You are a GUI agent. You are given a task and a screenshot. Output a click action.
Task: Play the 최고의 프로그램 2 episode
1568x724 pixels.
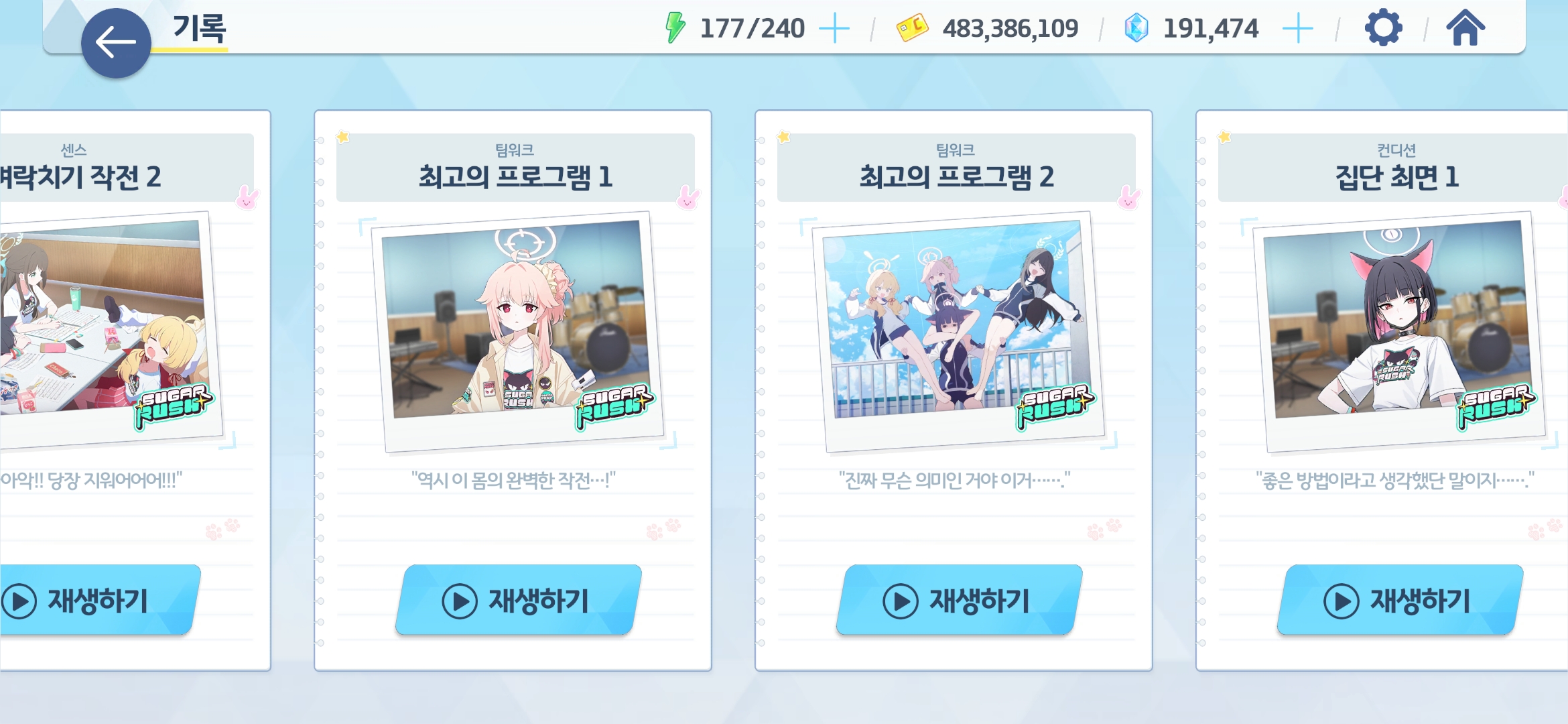pyautogui.click(x=959, y=600)
